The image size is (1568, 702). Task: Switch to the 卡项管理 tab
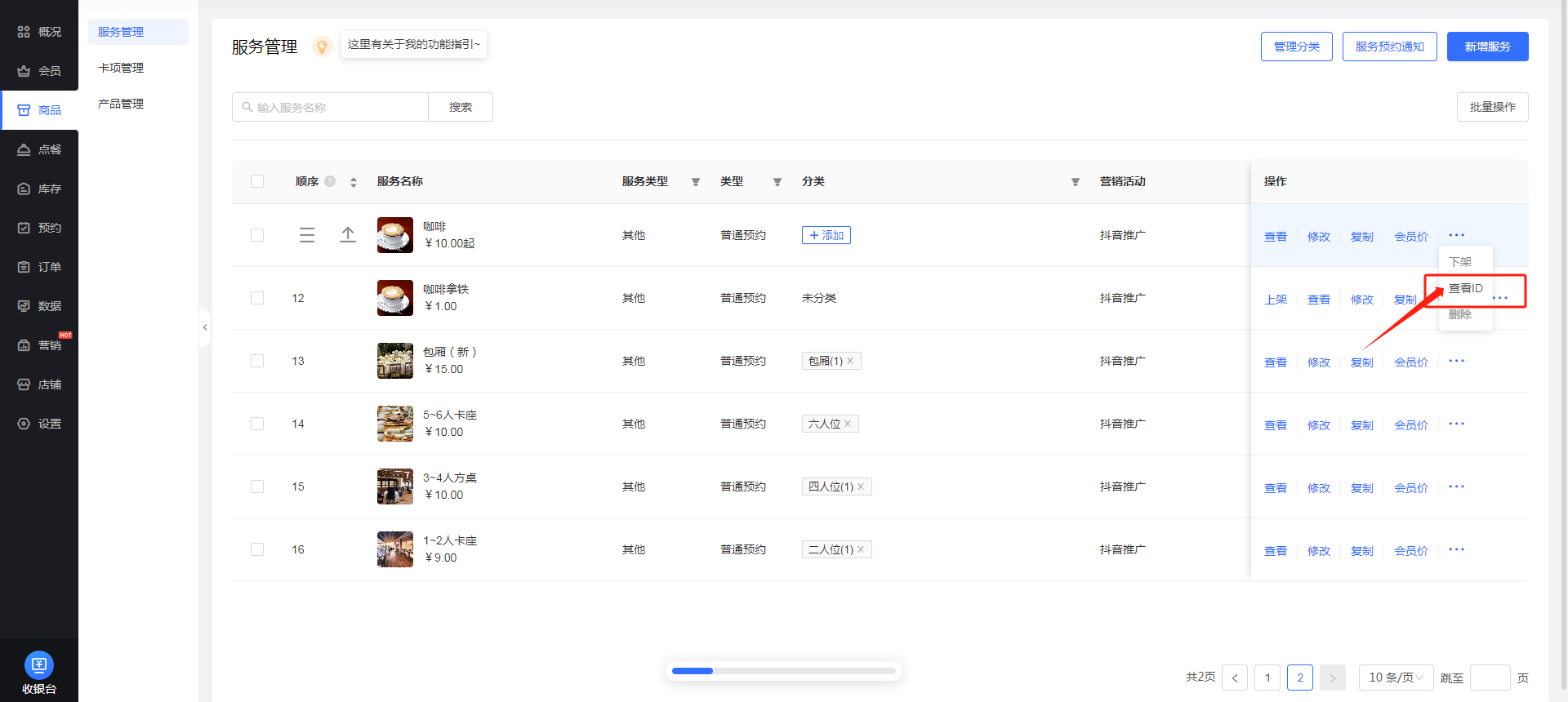pos(121,68)
